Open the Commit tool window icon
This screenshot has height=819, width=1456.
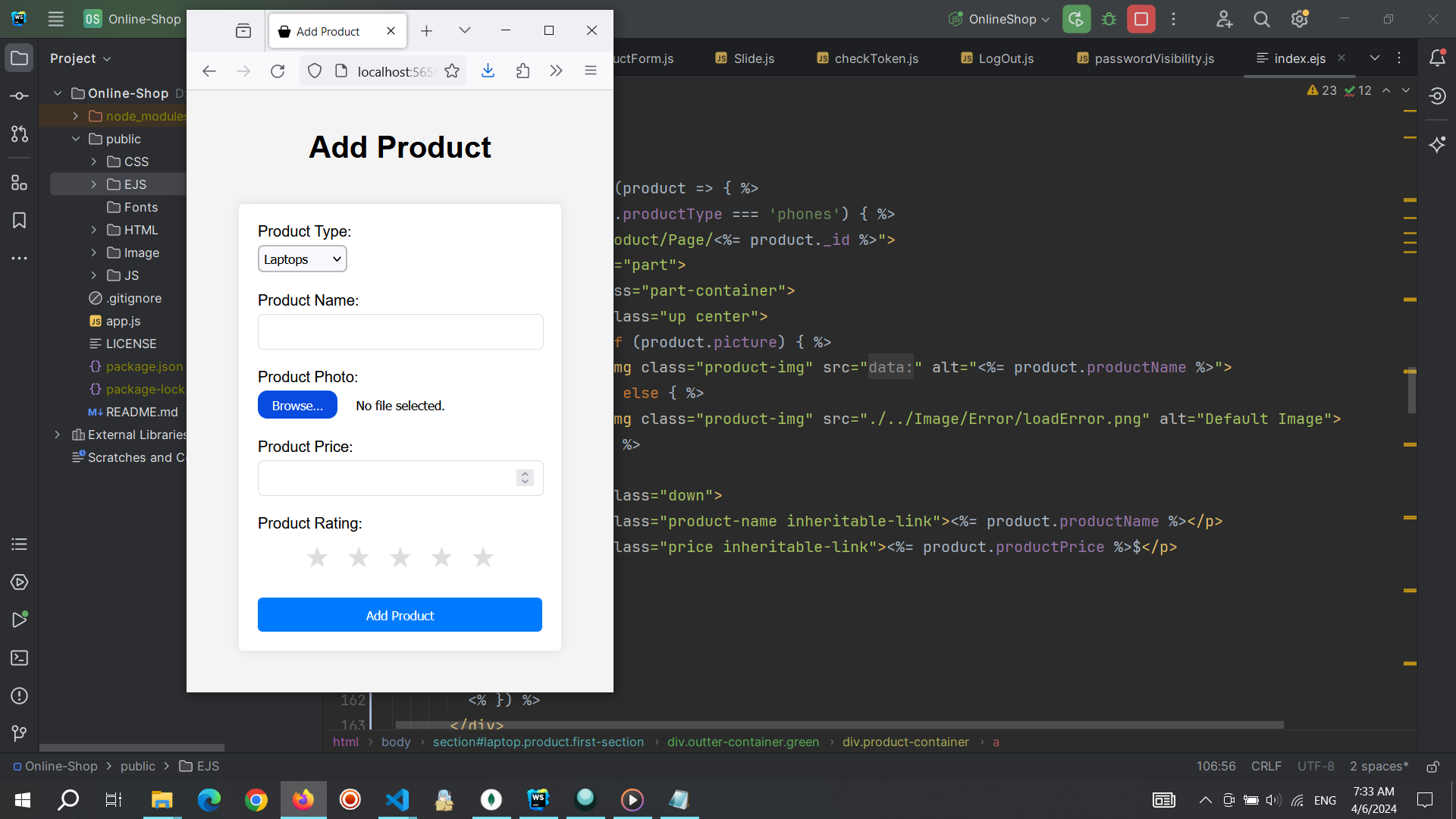[20, 96]
